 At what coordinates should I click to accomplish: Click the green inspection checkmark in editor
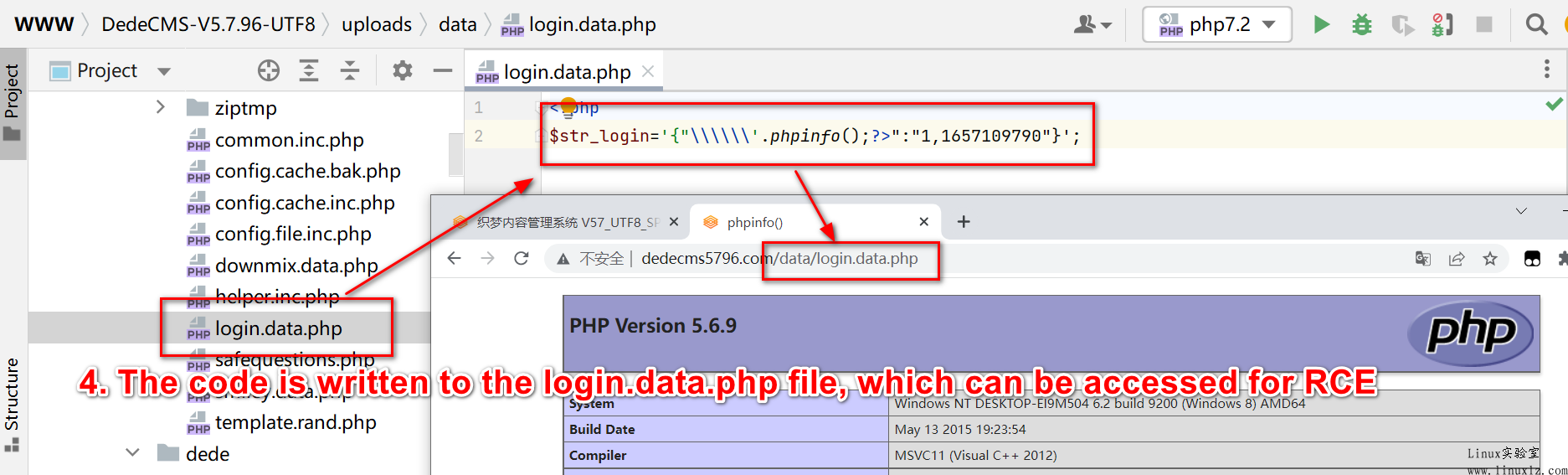point(1554,104)
